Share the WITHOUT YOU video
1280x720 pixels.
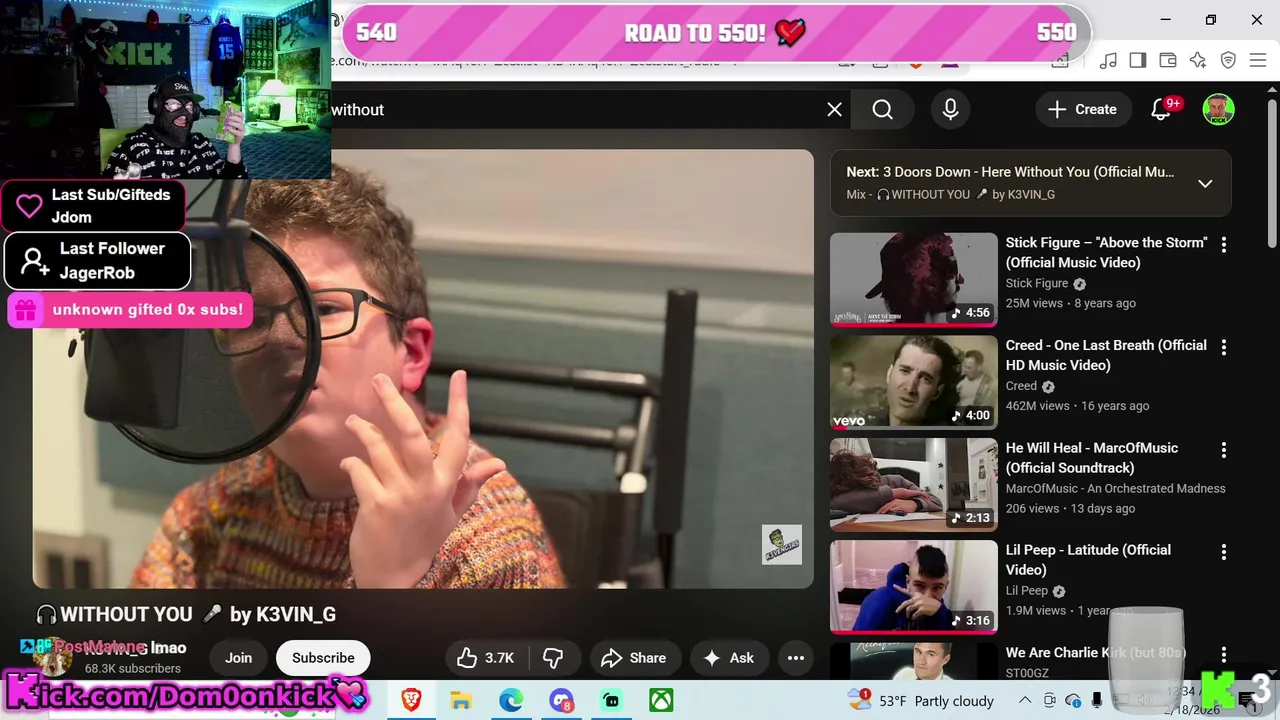633,658
